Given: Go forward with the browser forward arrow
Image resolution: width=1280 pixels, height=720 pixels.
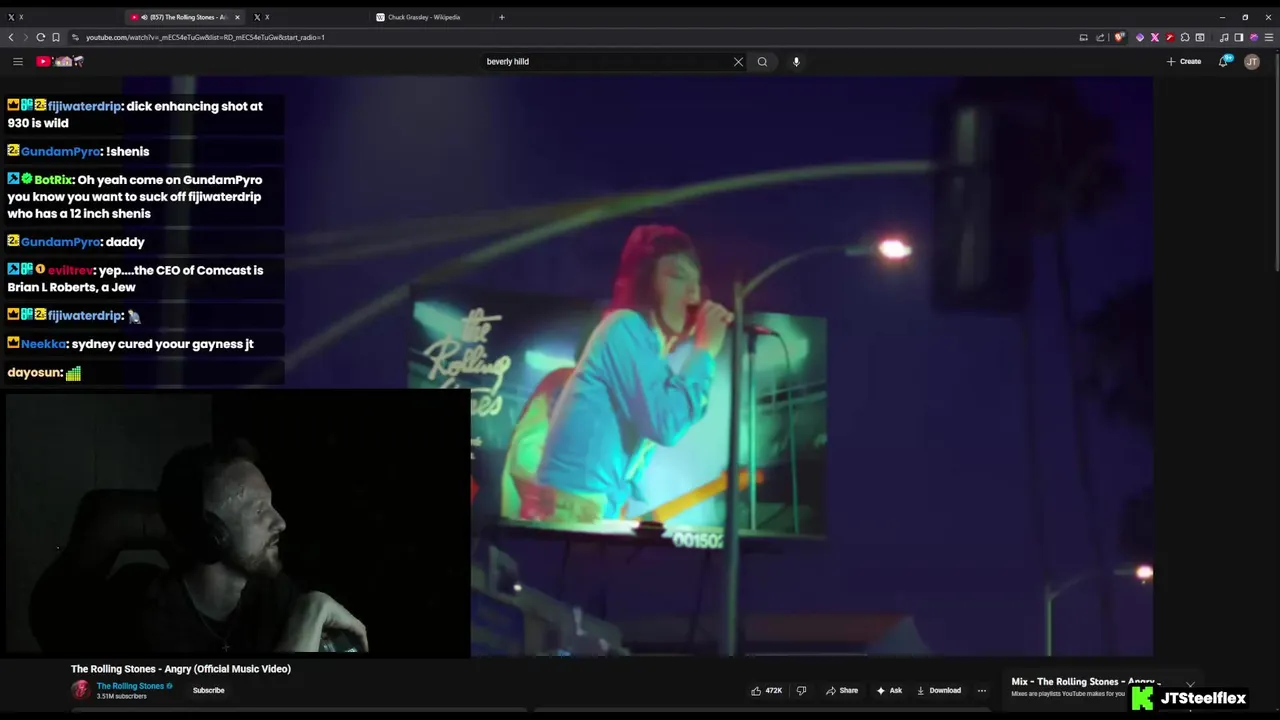Looking at the screenshot, I should pyautogui.click(x=25, y=37).
